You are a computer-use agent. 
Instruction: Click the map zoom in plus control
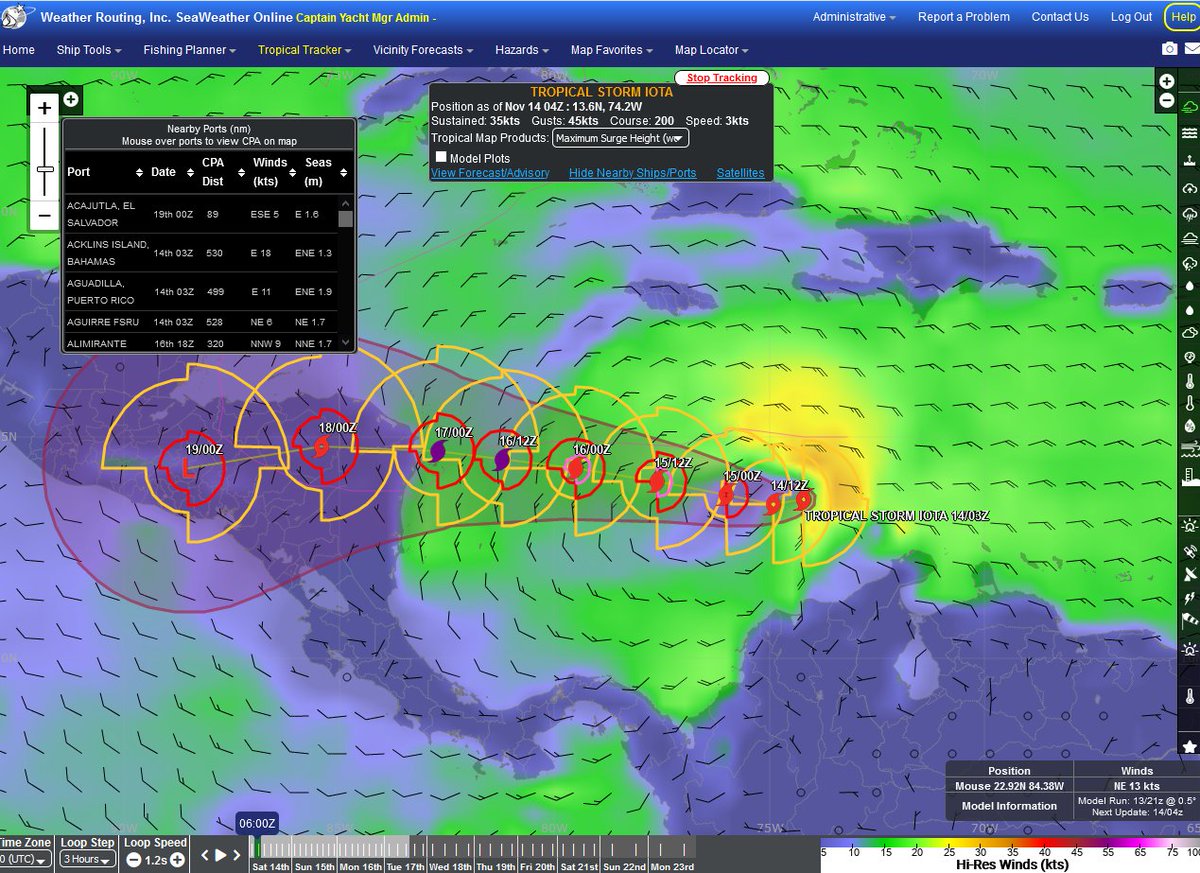tap(43, 107)
